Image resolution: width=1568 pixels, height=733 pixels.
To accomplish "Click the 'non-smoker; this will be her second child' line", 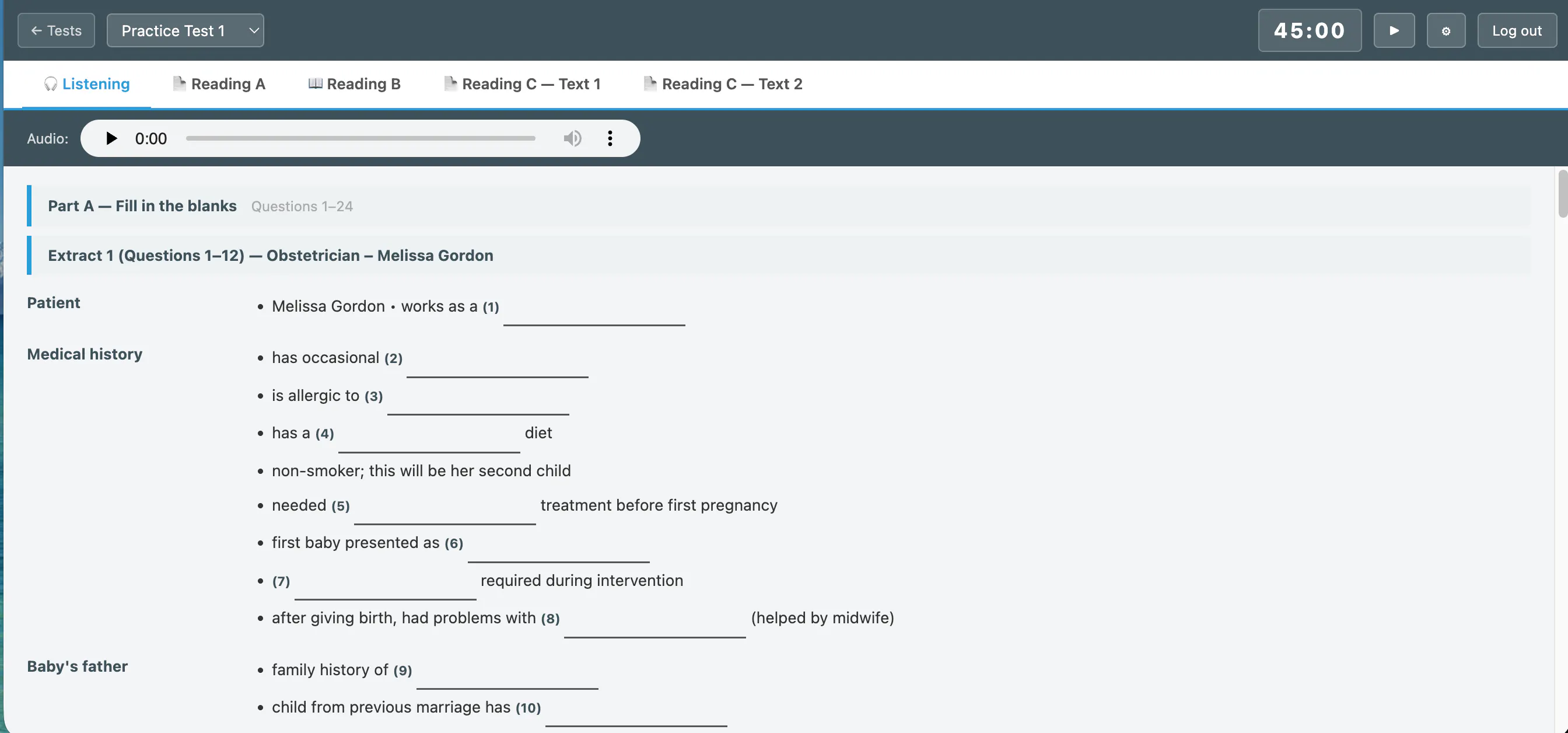I will pyautogui.click(x=421, y=471).
